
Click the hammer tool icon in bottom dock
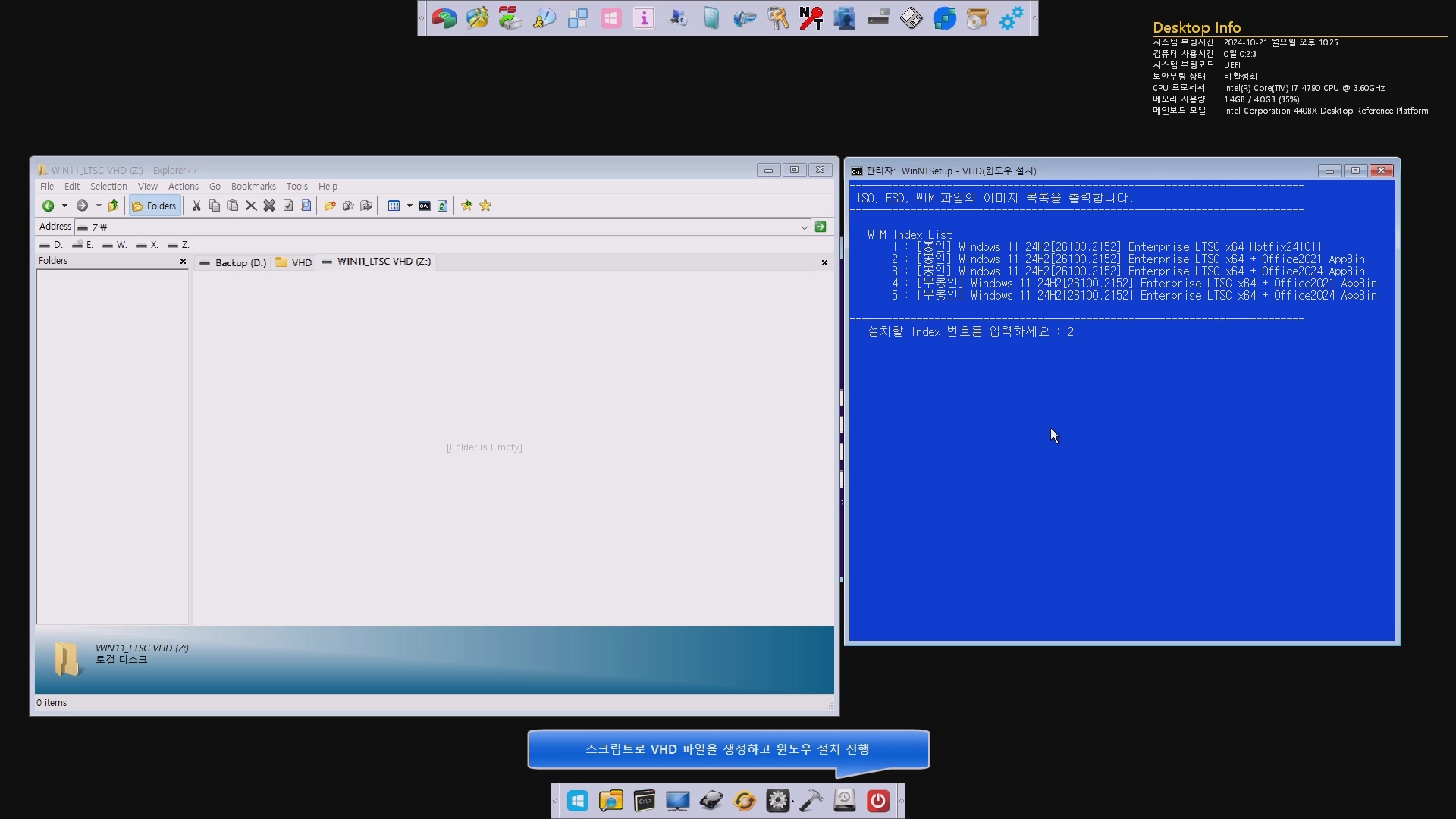click(811, 801)
